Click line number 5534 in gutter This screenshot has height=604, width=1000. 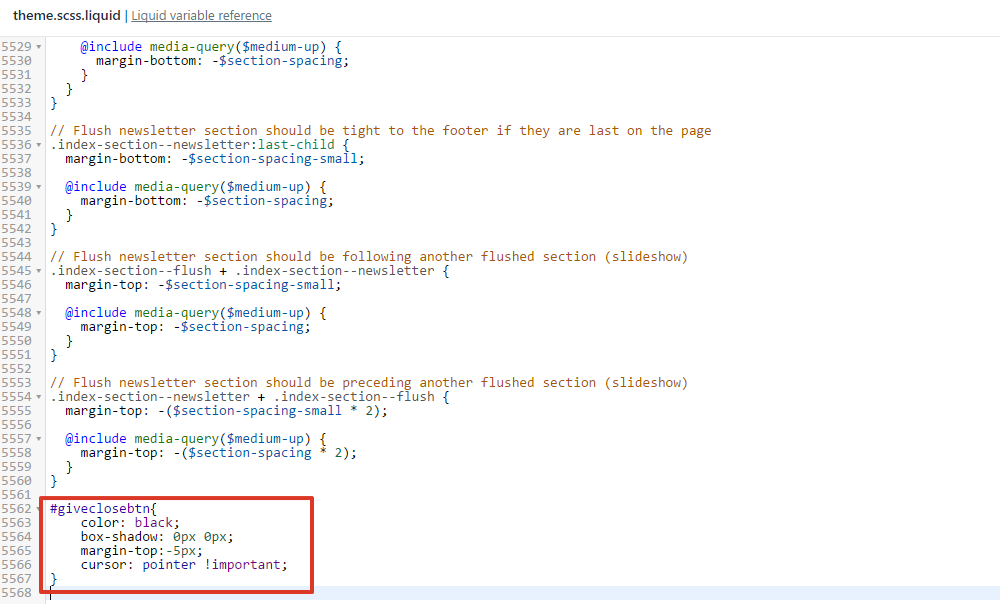click(17, 117)
